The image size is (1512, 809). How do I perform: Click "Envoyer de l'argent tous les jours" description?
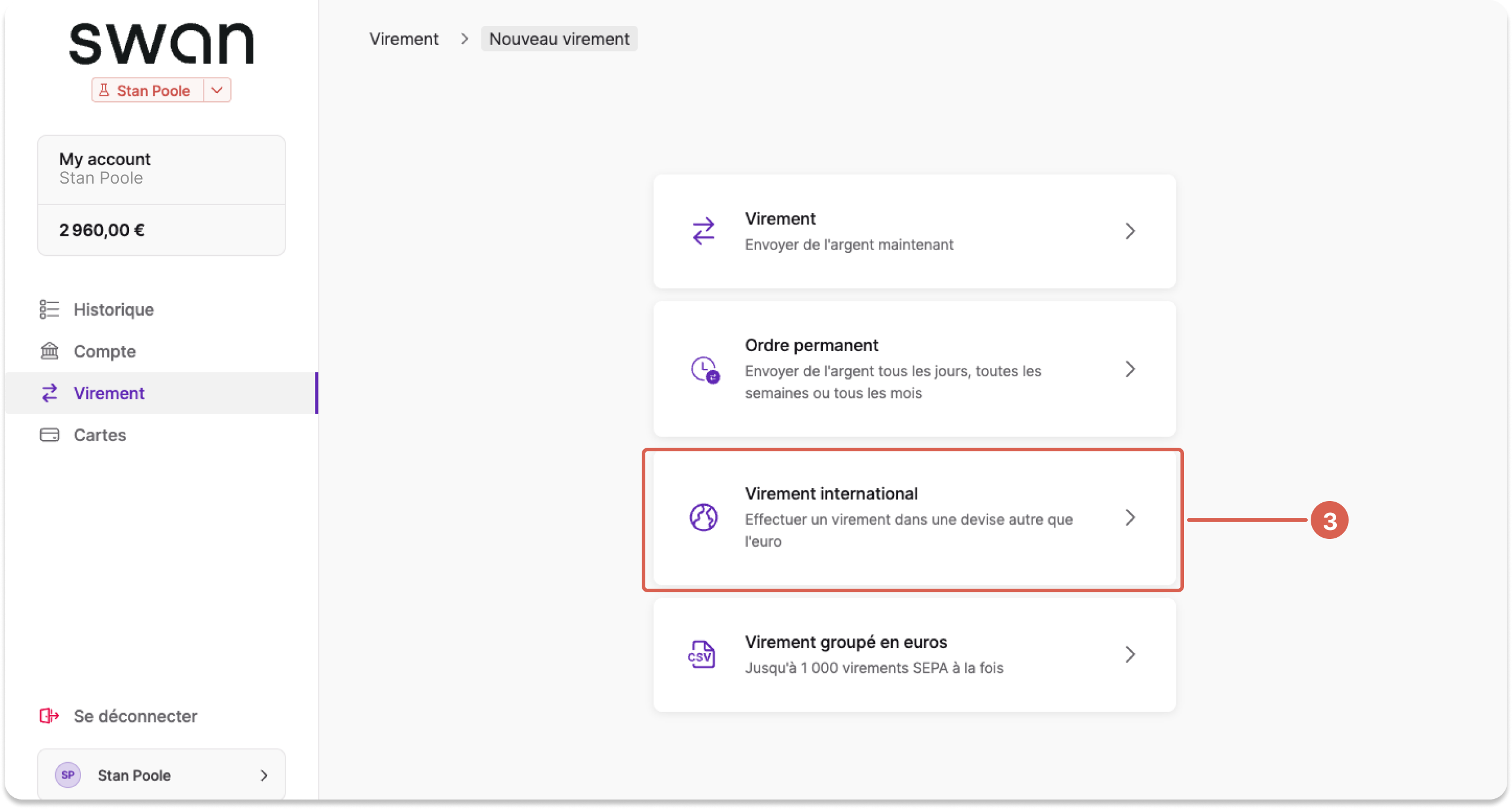[893, 382]
